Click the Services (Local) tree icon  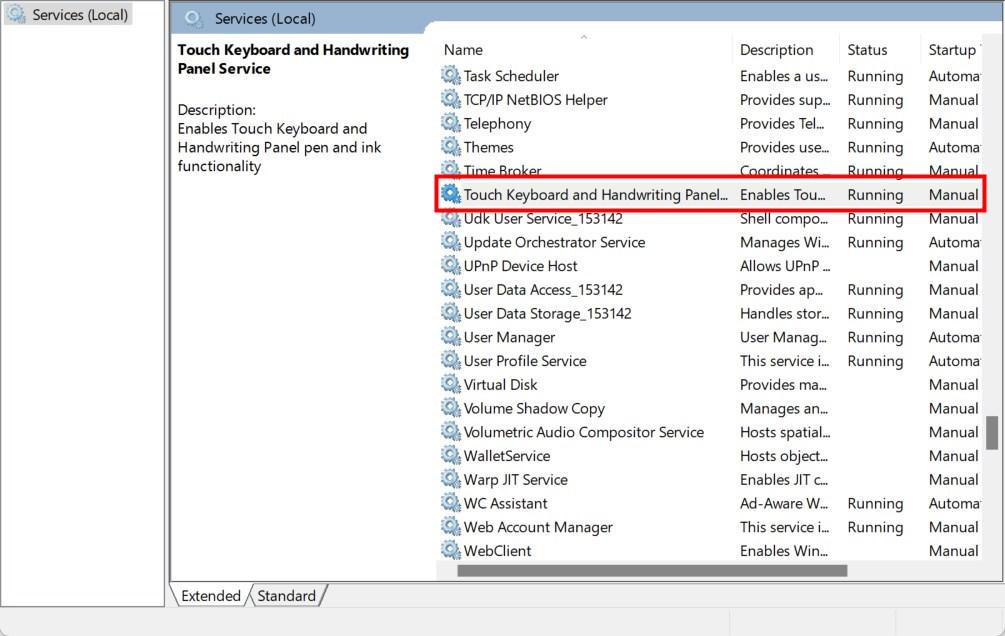[x=17, y=15]
